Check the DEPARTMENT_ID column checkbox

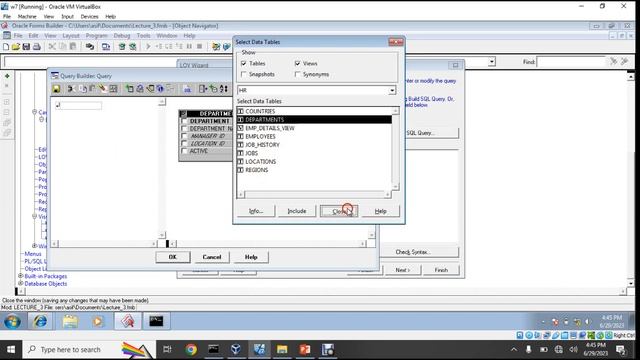click(x=184, y=121)
